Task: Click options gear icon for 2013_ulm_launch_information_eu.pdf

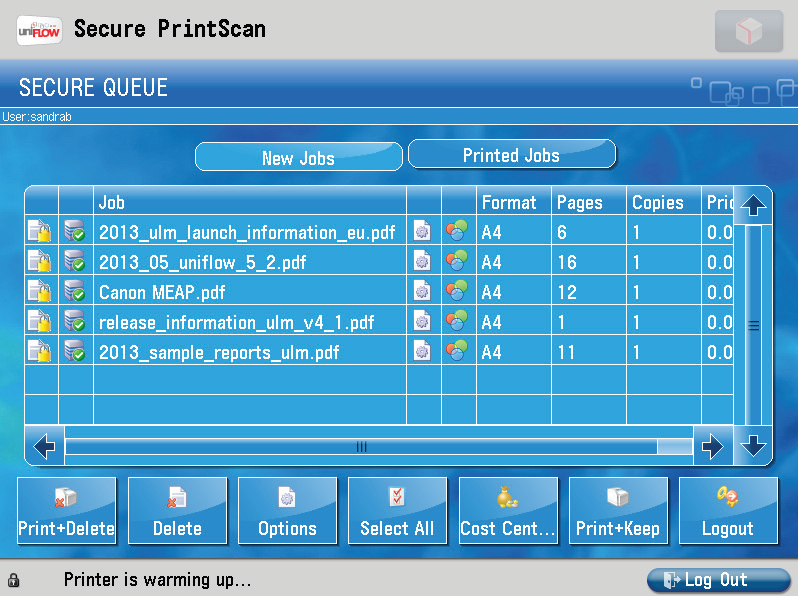Action: (422, 231)
